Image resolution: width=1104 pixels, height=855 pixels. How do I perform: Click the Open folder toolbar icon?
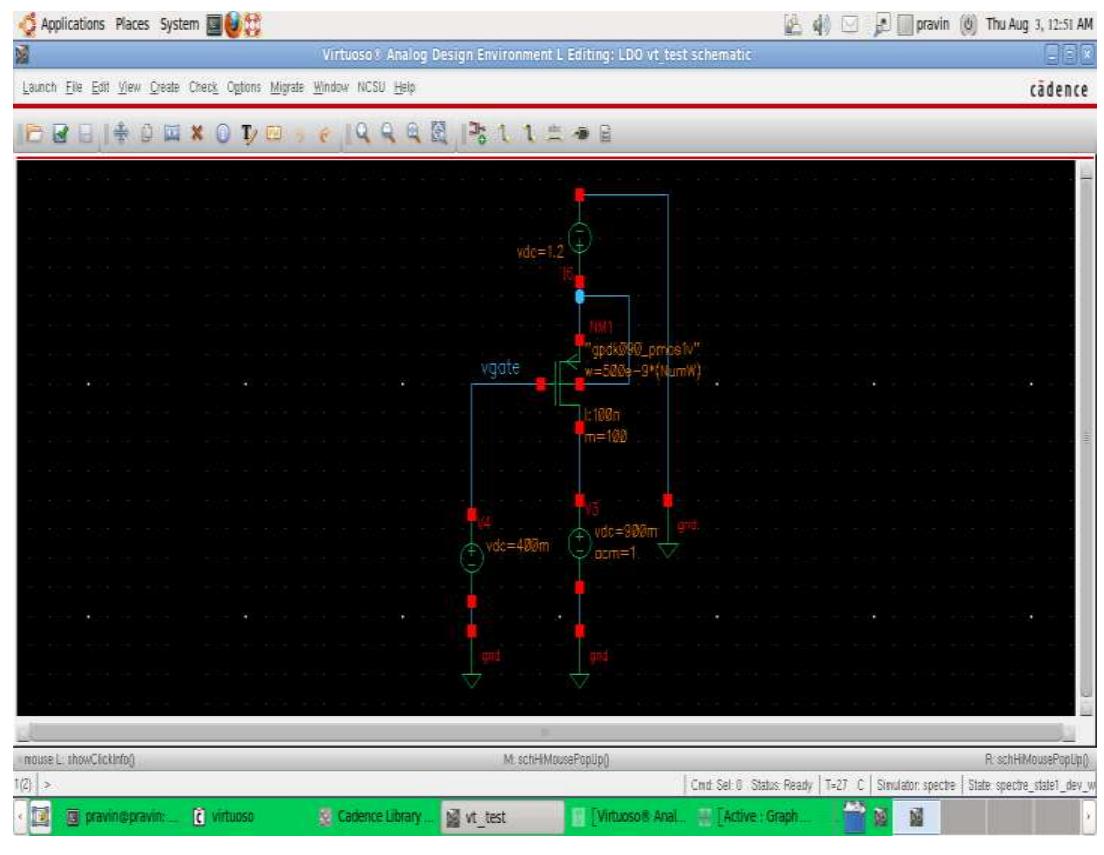[x=34, y=133]
